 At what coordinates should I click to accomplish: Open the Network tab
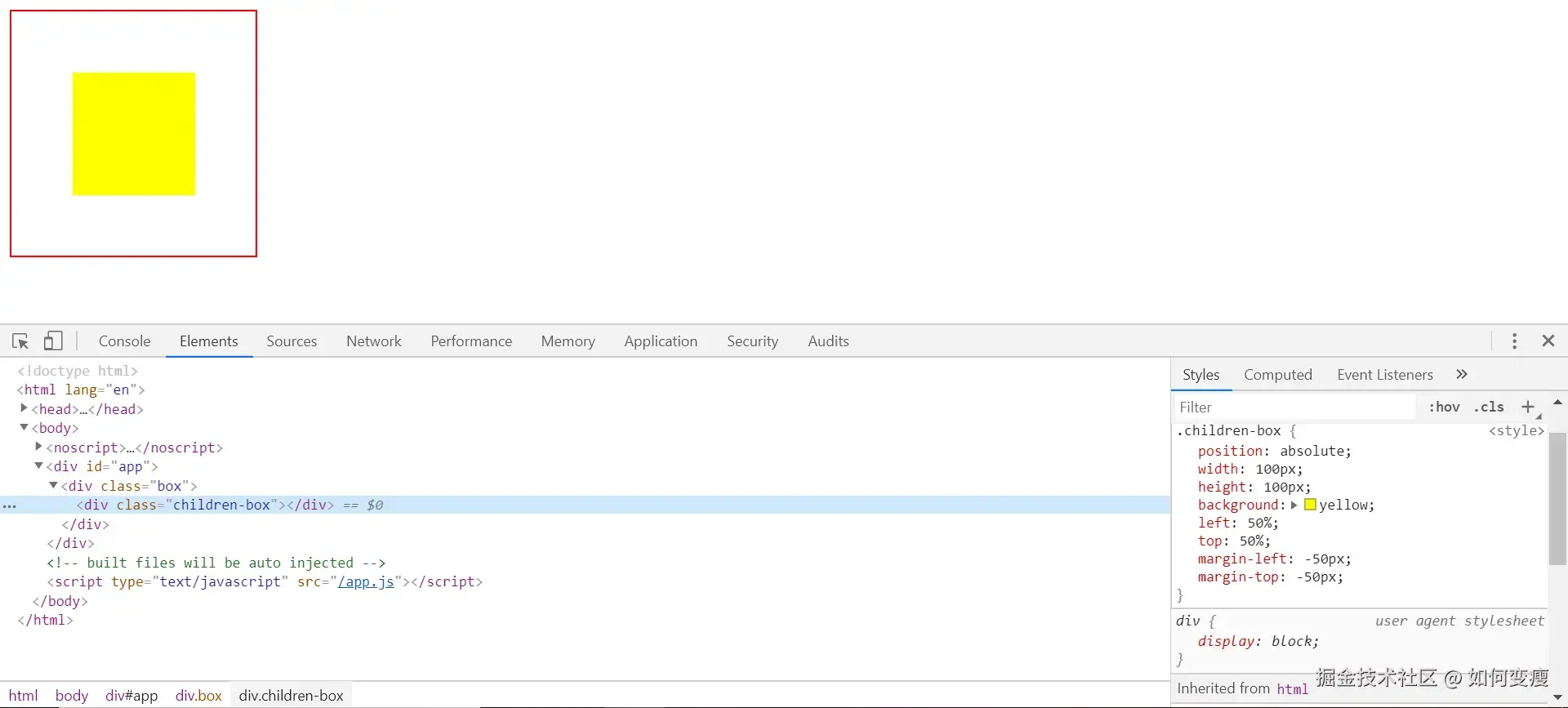(x=374, y=341)
